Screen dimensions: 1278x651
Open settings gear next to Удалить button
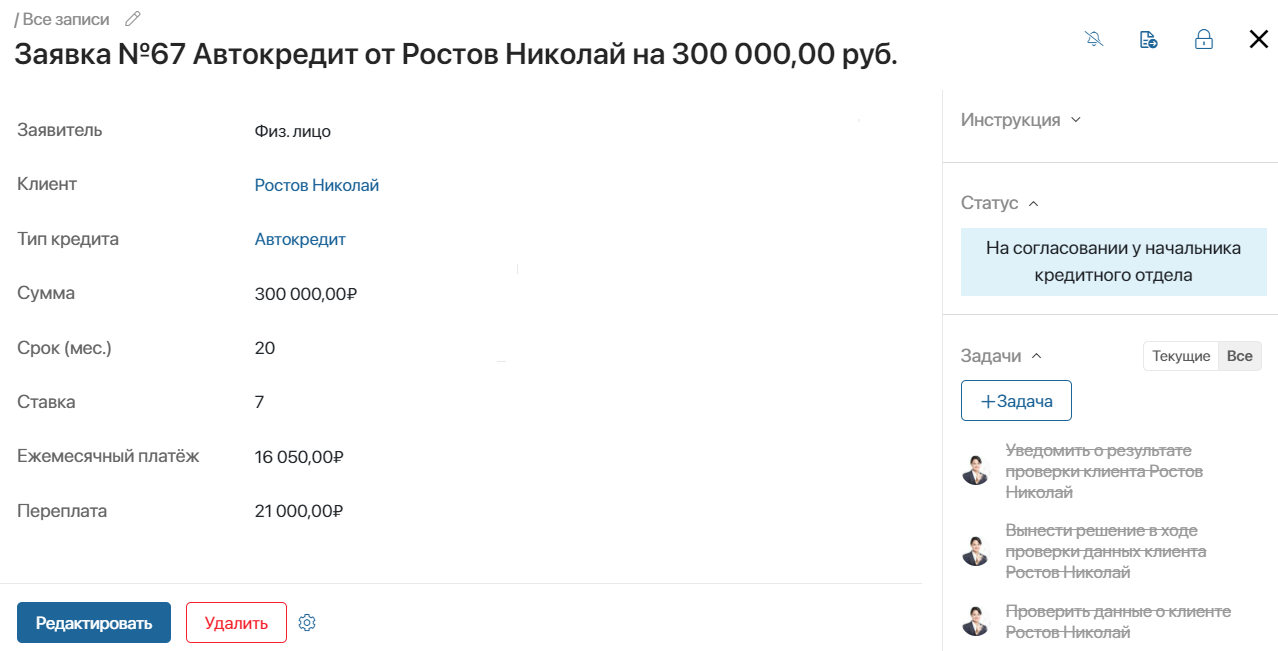point(307,623)
